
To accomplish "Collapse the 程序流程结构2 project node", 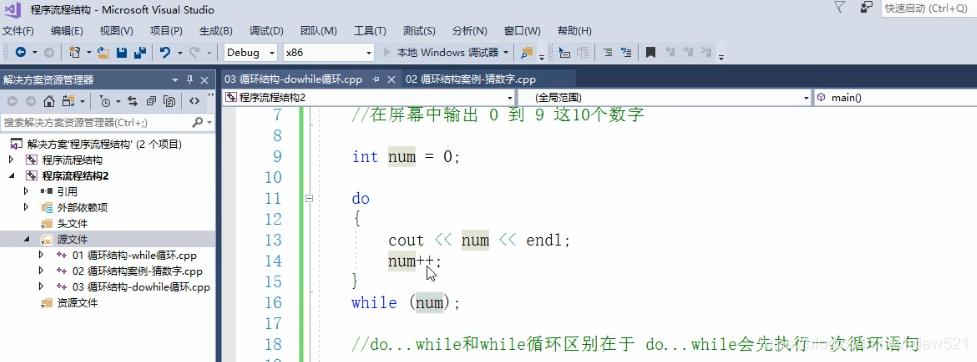I will (11, 176).
